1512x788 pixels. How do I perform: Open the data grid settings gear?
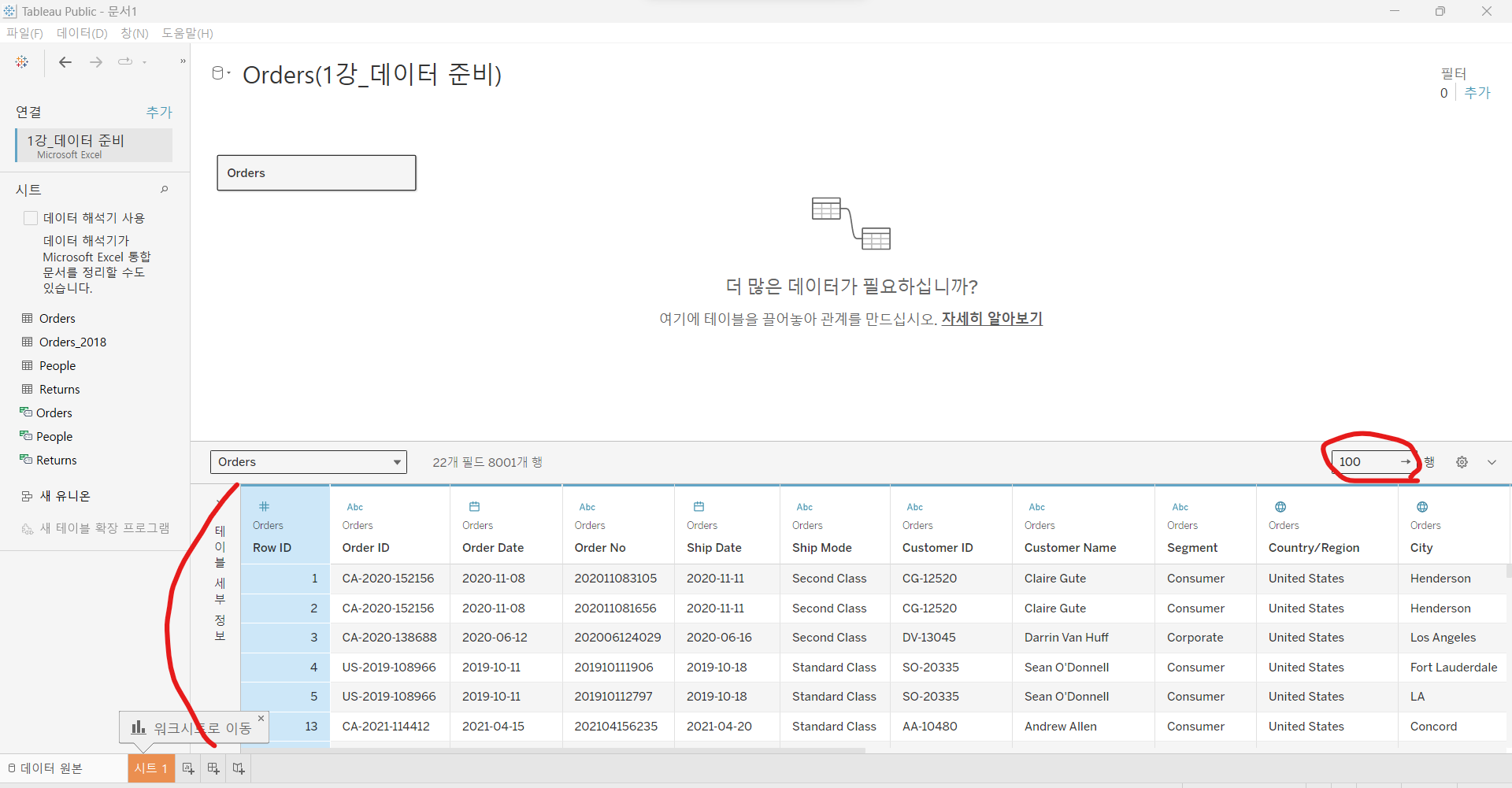1462,462
